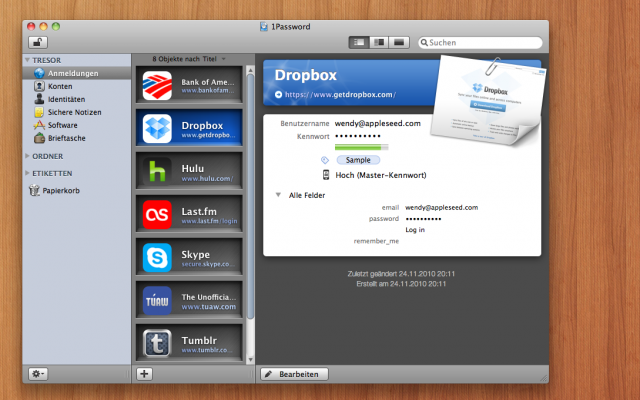Click the arrow icon beside Dropbox URL
The width and height of the screenshot is (640, 400).
click(278, 94)
